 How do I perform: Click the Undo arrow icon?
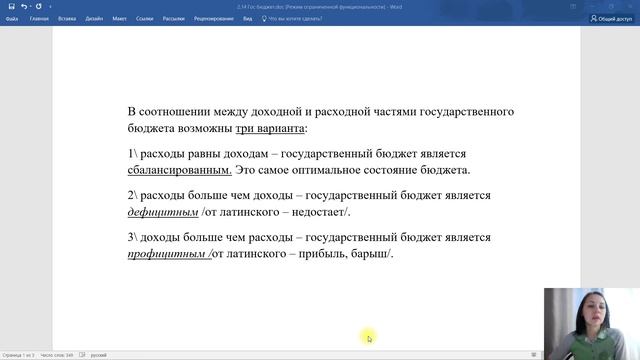coord(24,7)
